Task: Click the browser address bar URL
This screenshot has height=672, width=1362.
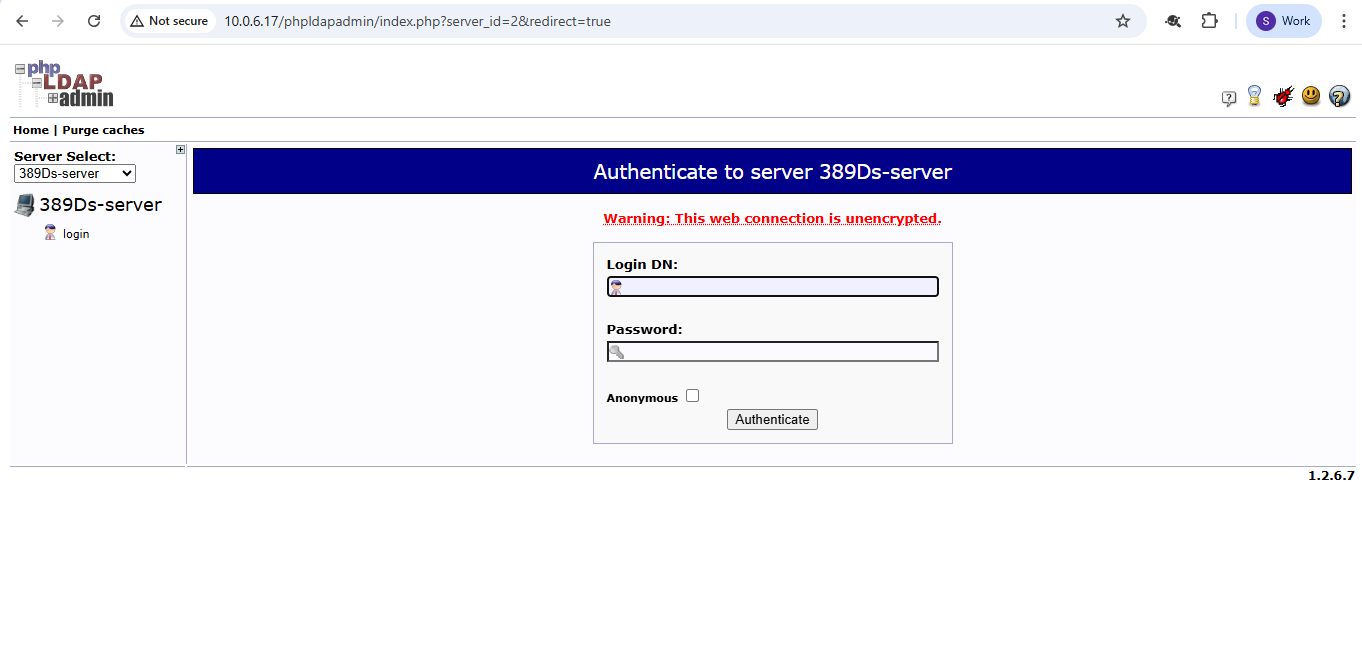Action: pos(417,21)
